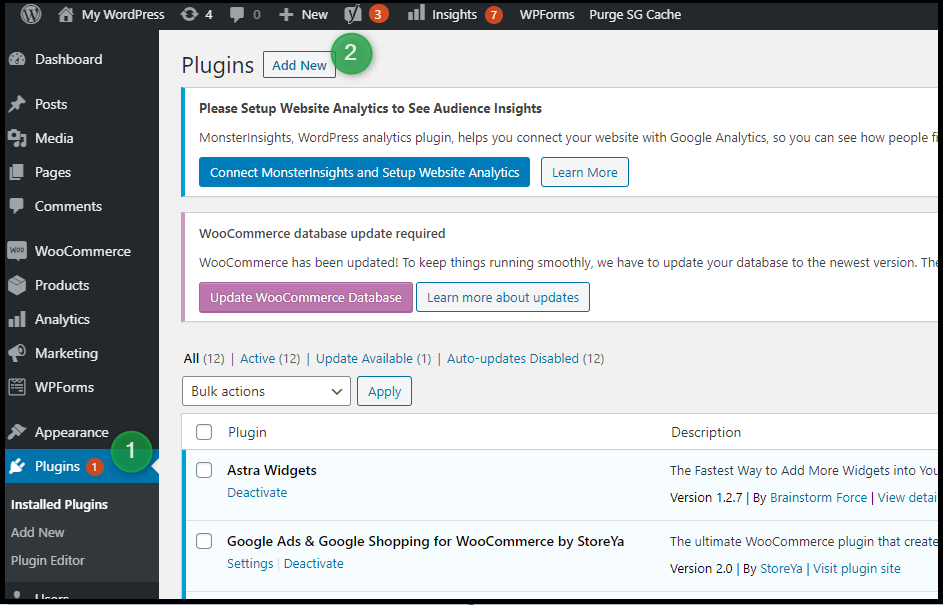Open Appearance via the paintbrush icon
Screen dimensions: 943x605
pyautogui.click(x=17, y=432)
